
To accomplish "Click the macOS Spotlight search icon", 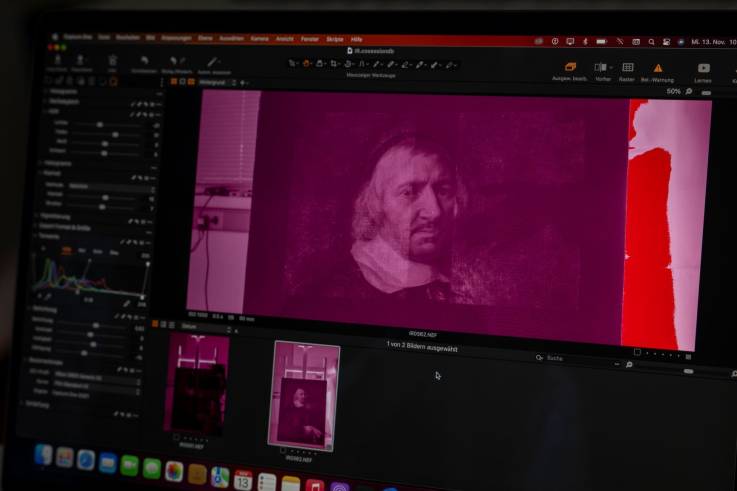I will (651, 42).
